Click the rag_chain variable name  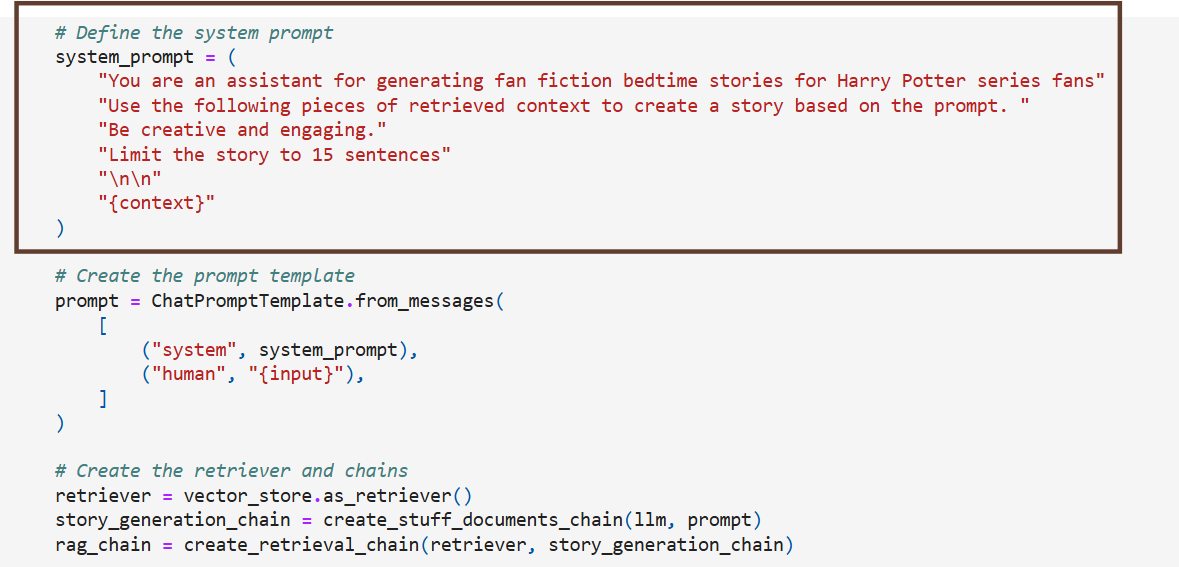coord(103,545)
